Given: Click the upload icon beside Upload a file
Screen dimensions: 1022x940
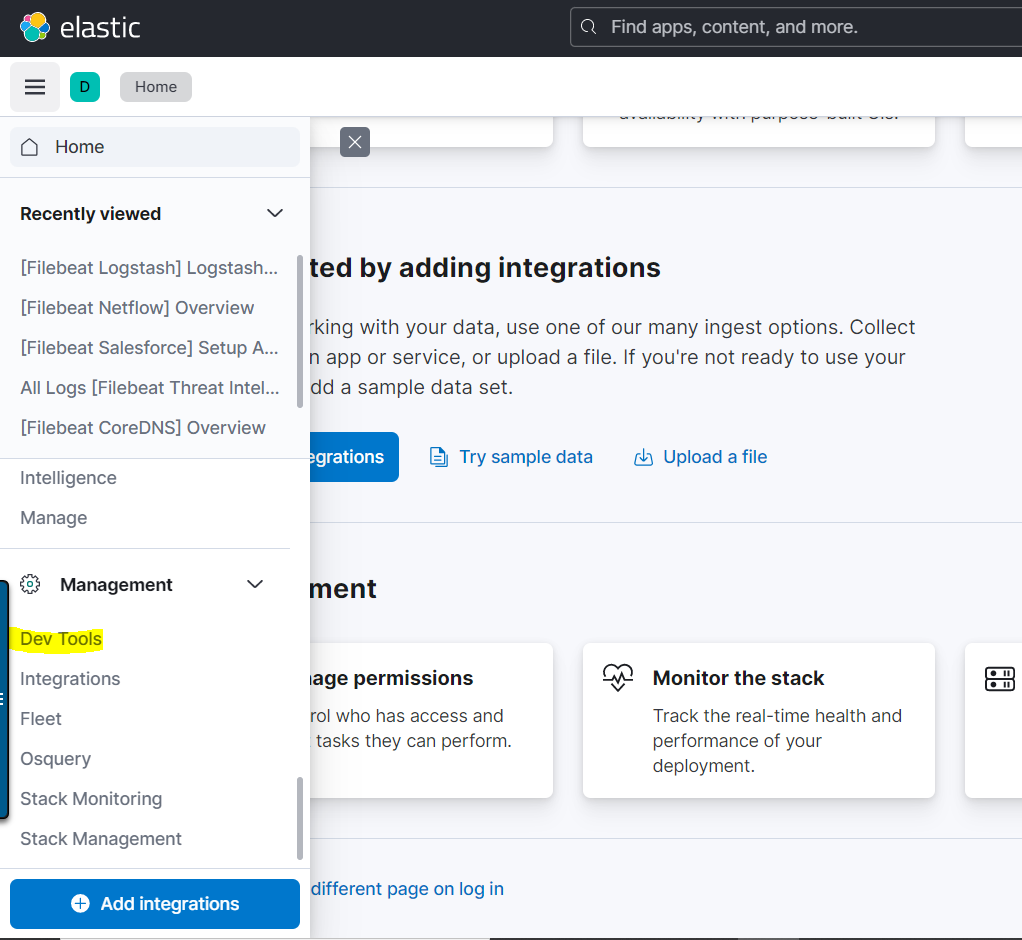Looking at the screenshot, I should click(644, 456).
